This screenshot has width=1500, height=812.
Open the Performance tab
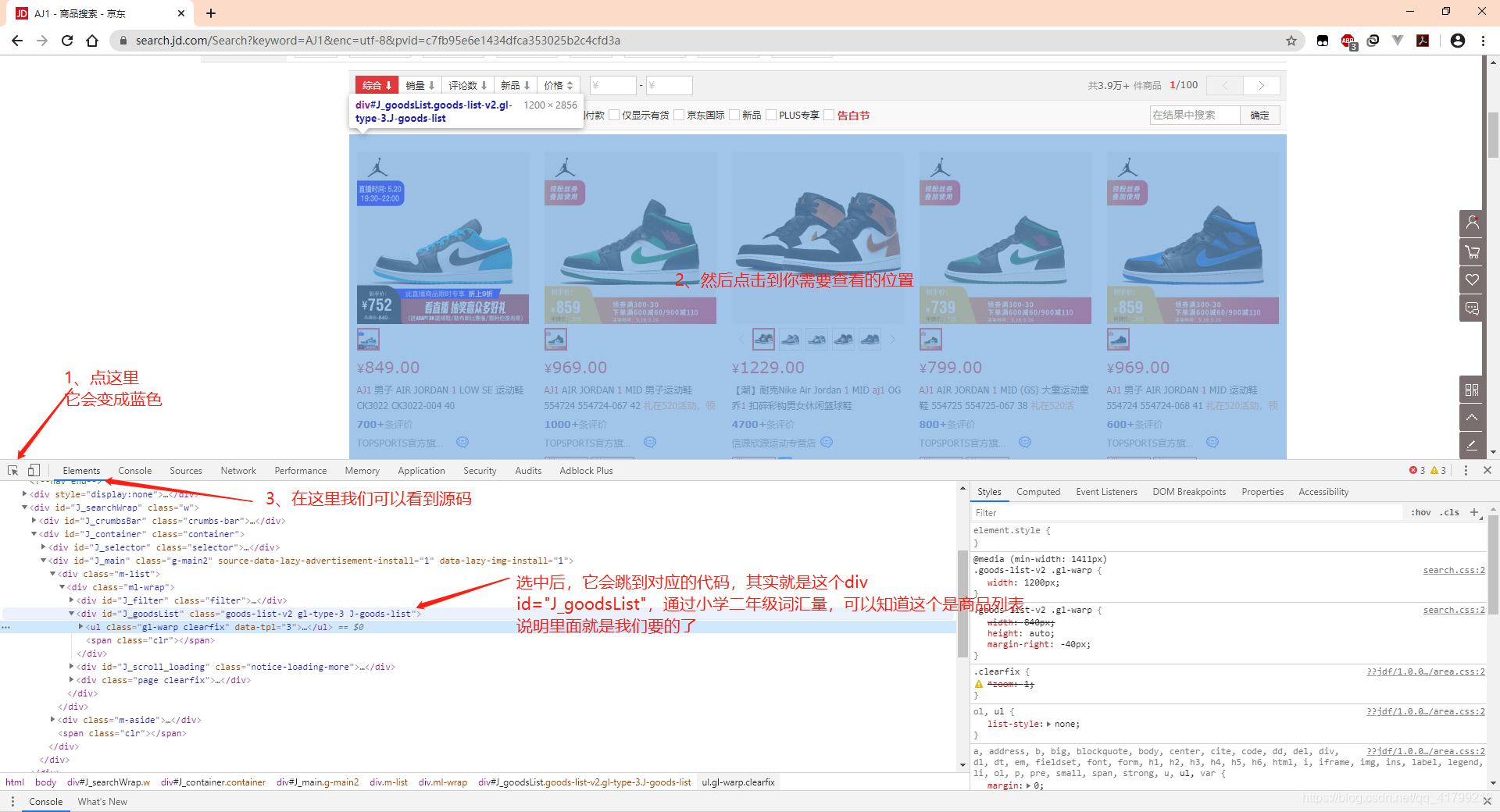point(301,471)
